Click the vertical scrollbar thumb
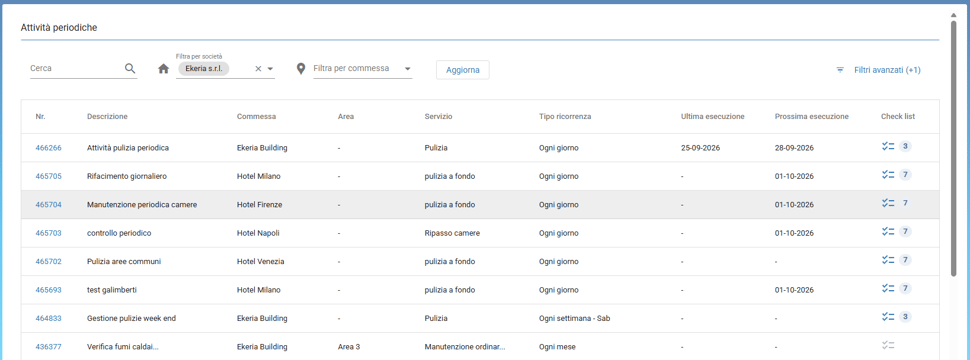 [x=953, y=147]
